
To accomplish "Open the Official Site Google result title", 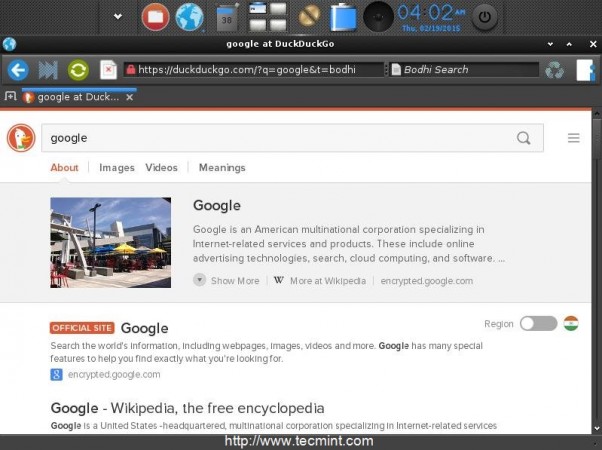I will tap(144, 328).
